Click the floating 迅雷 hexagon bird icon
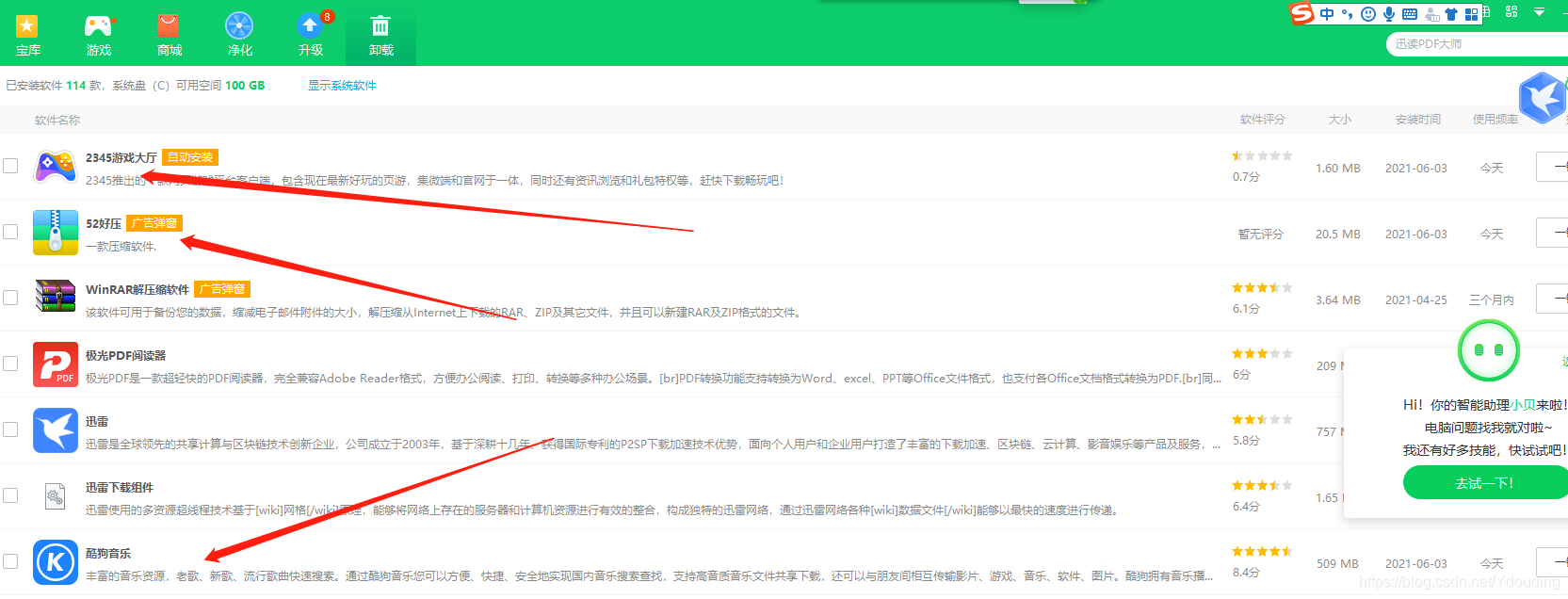Image resolution: width=1568 pixels, height=599 pixels. coord(1544,97)
